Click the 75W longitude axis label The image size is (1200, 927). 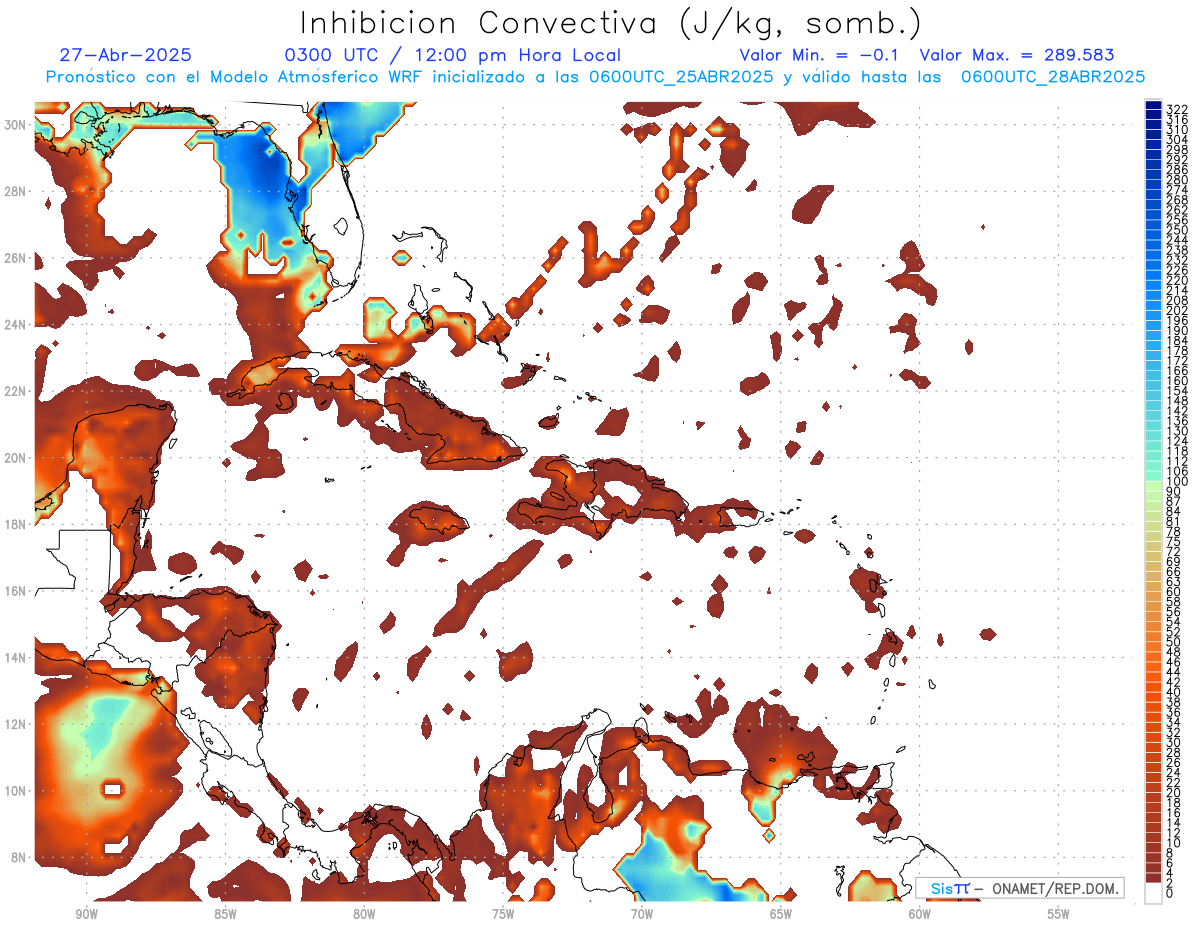pyautogui.click(x=503, y=914)
